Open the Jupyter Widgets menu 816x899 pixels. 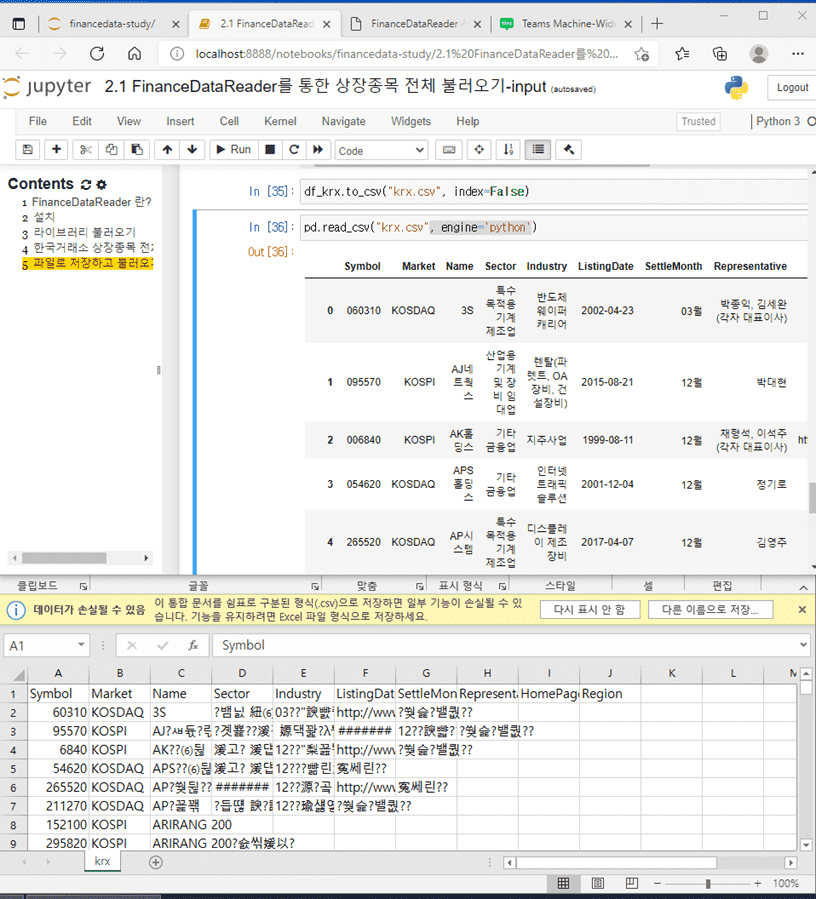[x=411, y=122]
